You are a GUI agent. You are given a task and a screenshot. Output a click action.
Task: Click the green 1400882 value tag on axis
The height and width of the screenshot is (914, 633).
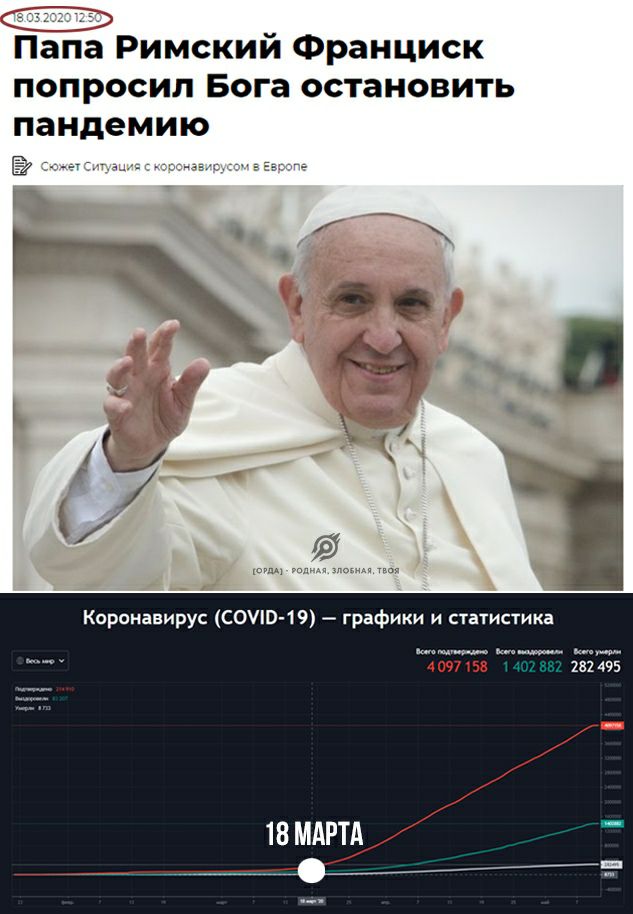[x=613, y=824]
